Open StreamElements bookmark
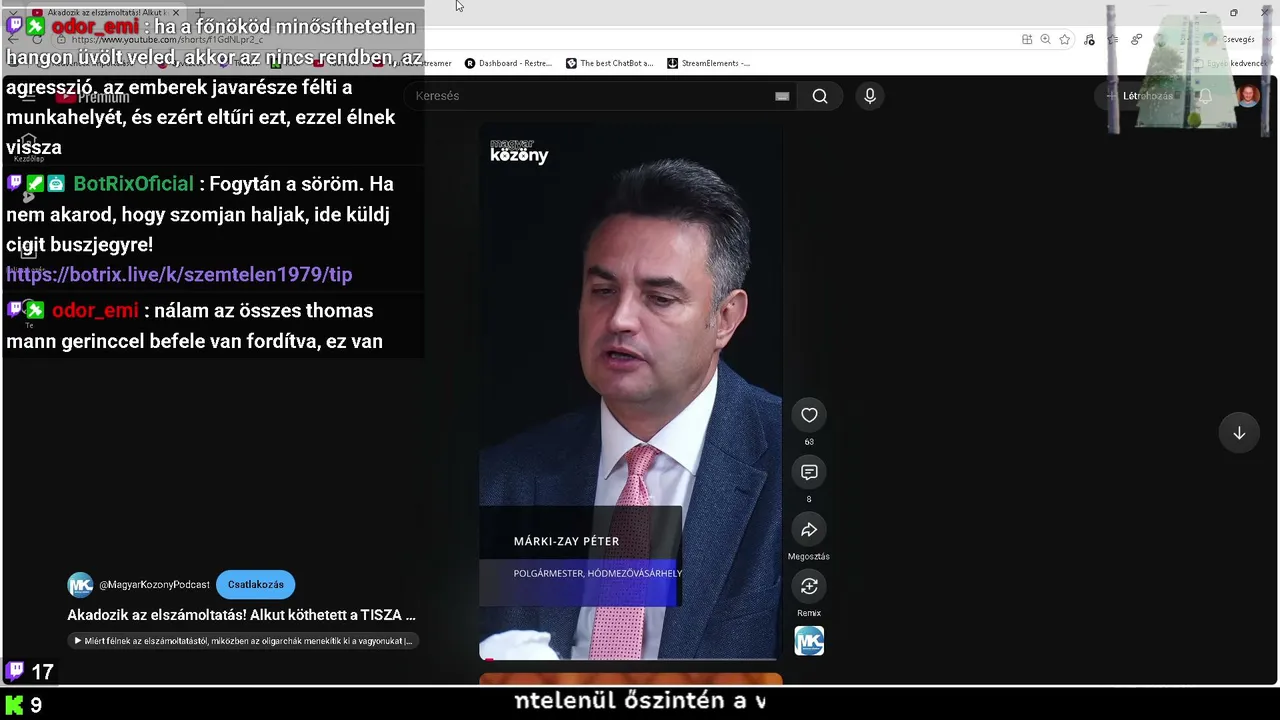This screenshot has width=1280, height=720. pos(708,63)
